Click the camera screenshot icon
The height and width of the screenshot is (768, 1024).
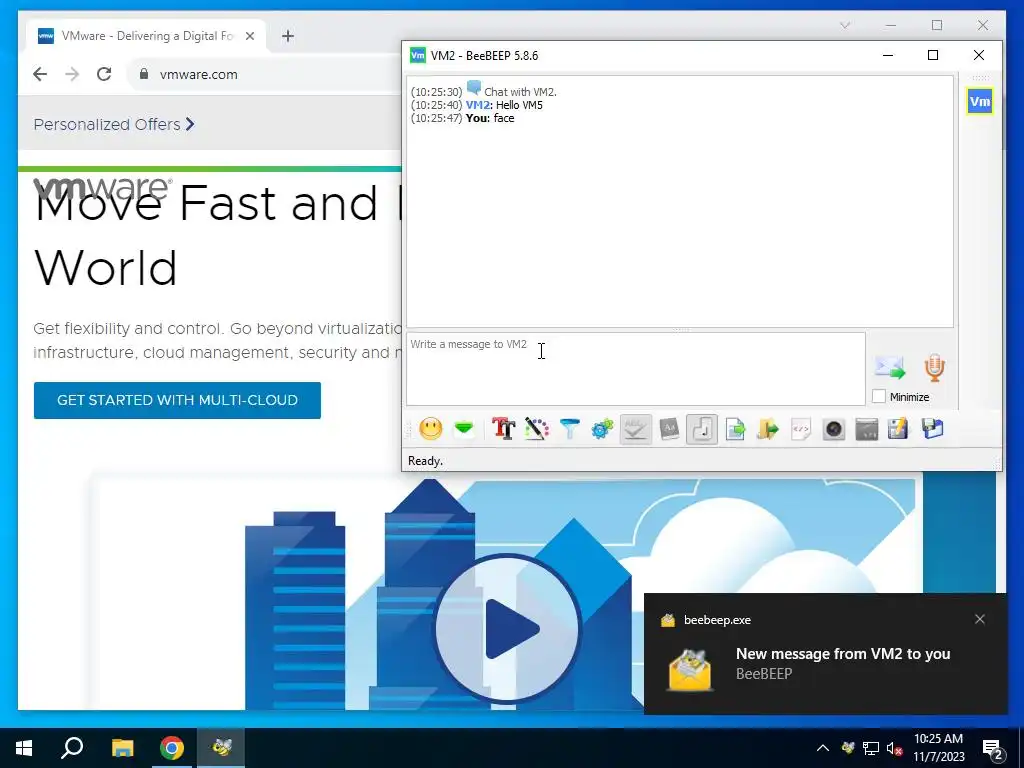coord(834,429)
